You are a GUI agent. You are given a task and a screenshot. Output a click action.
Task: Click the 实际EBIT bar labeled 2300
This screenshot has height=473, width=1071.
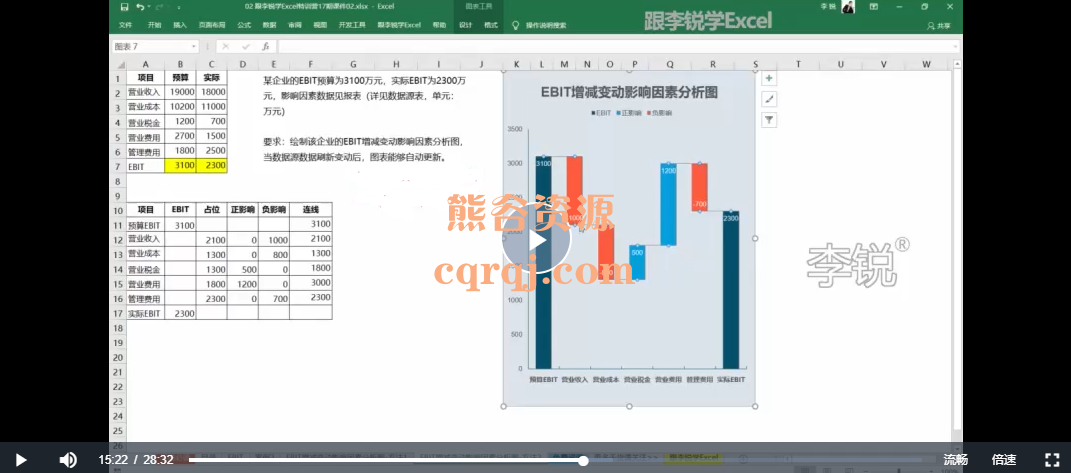tap(730, 290)
